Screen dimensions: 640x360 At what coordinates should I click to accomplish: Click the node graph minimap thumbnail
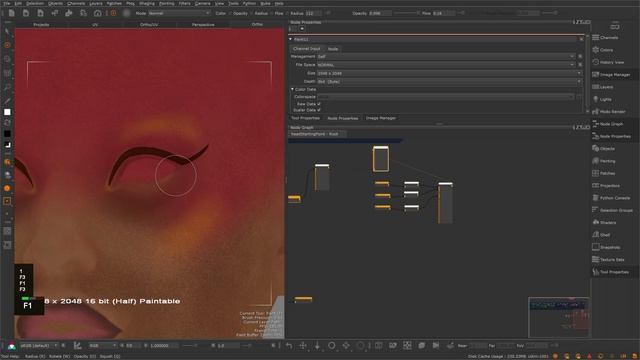[559, 317]
